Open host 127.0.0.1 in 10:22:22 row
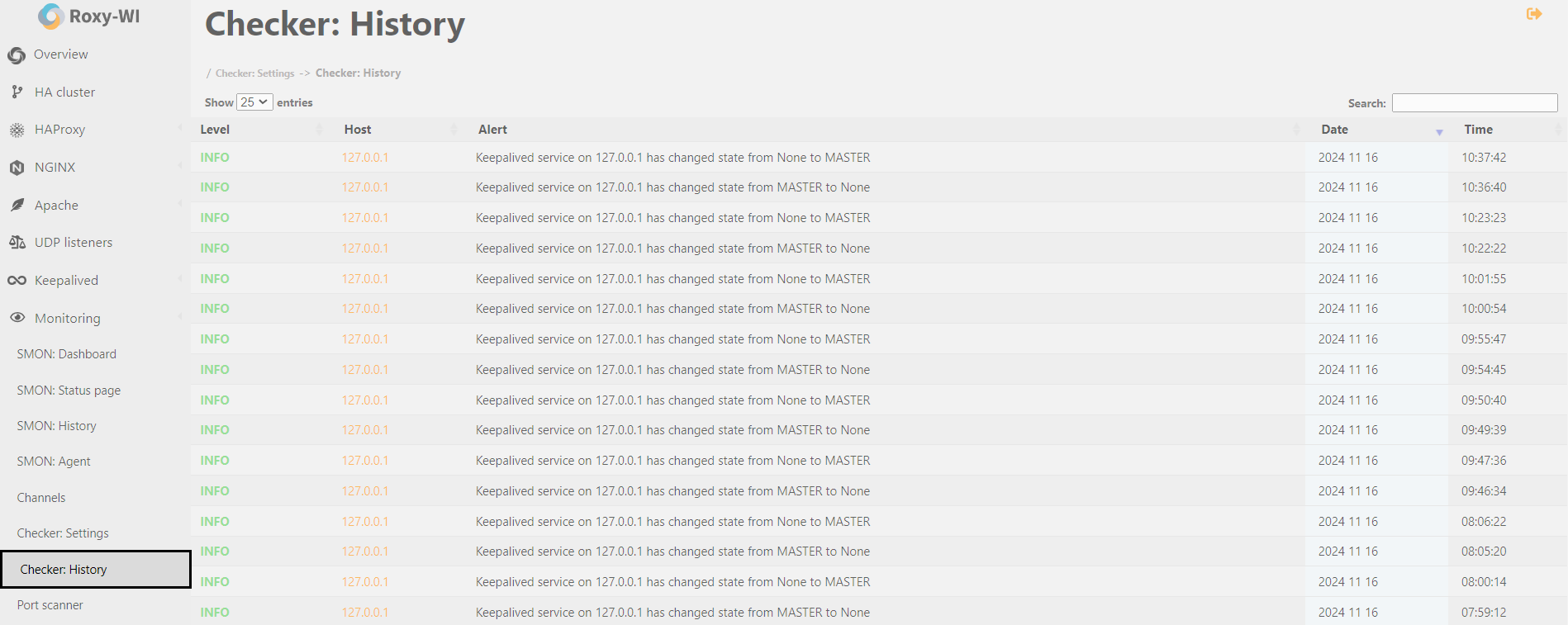This screenshot has width=1568, height=625. coord(364,249)
